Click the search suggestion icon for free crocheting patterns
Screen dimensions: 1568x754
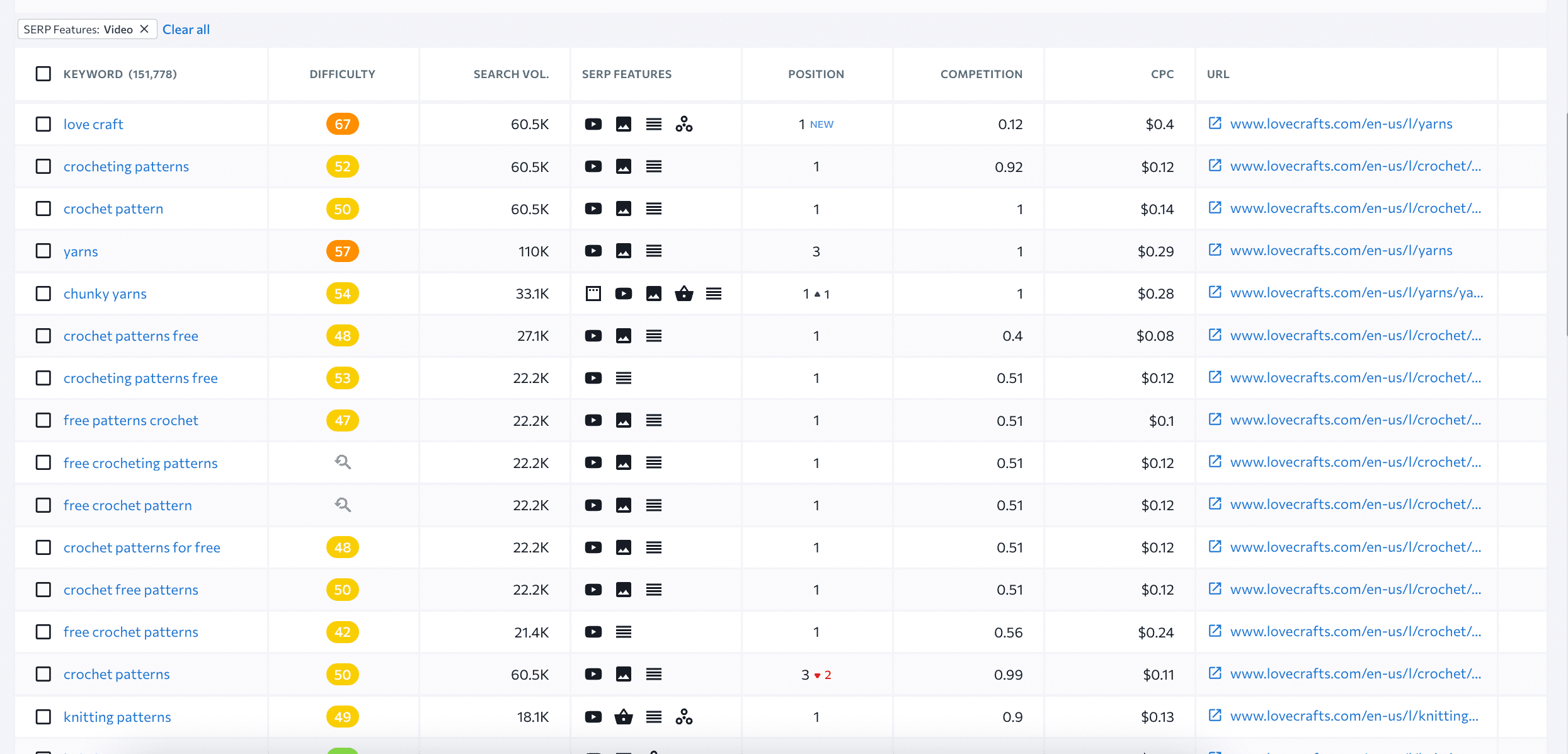click(343, 461)
